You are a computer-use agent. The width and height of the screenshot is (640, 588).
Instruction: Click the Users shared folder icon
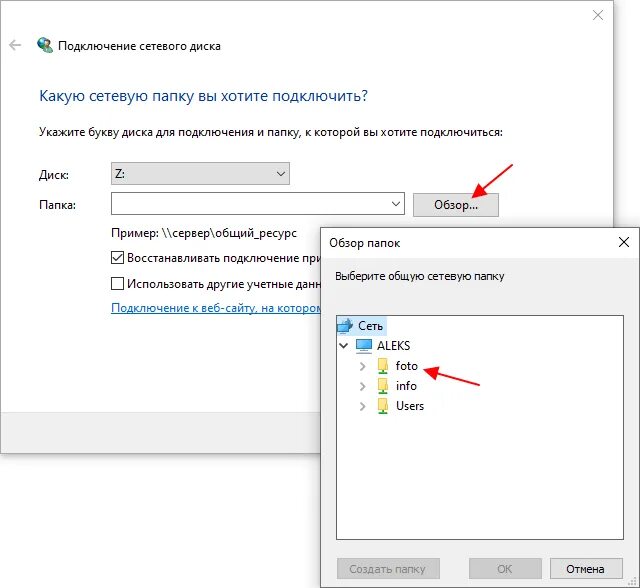382,406
